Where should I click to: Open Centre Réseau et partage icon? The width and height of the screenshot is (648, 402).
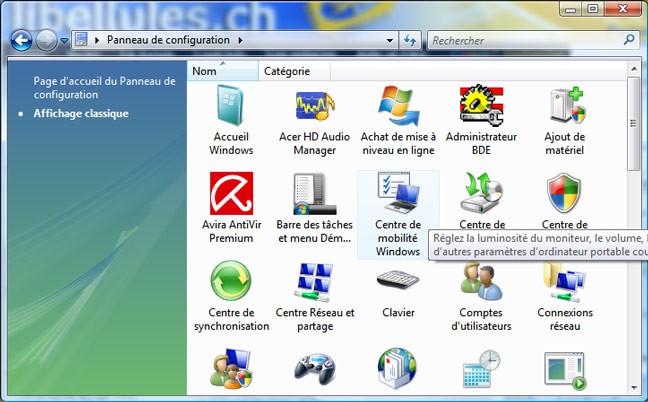tap(315, 282)
